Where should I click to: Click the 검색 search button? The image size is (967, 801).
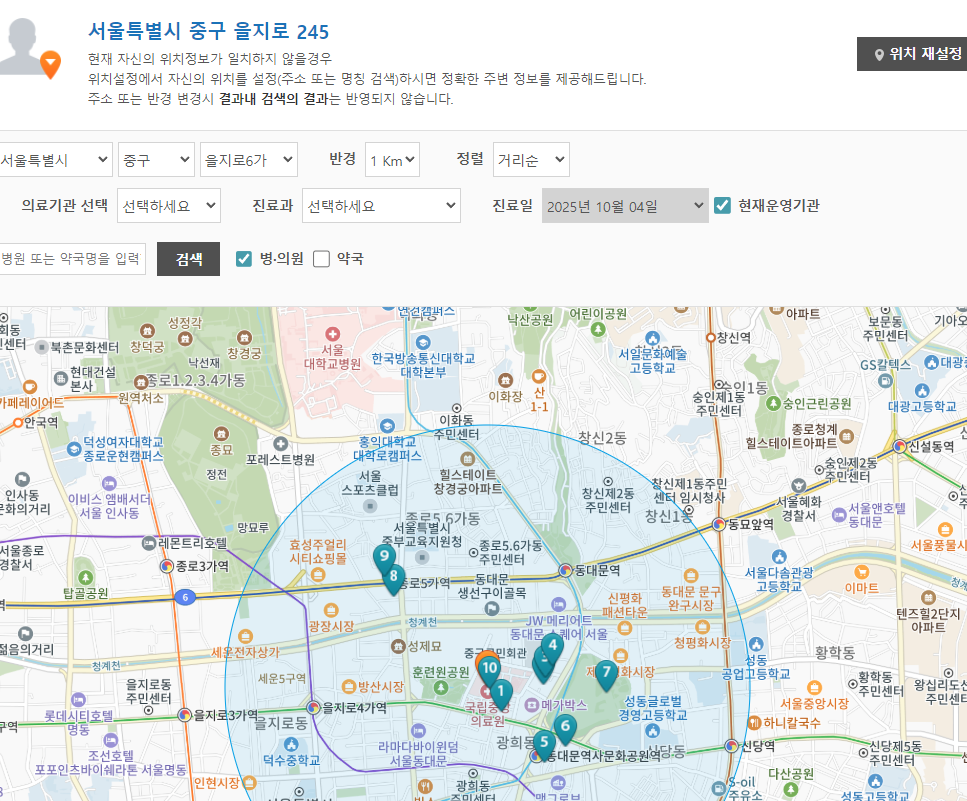pyautogui.click(x=189, y=259)
